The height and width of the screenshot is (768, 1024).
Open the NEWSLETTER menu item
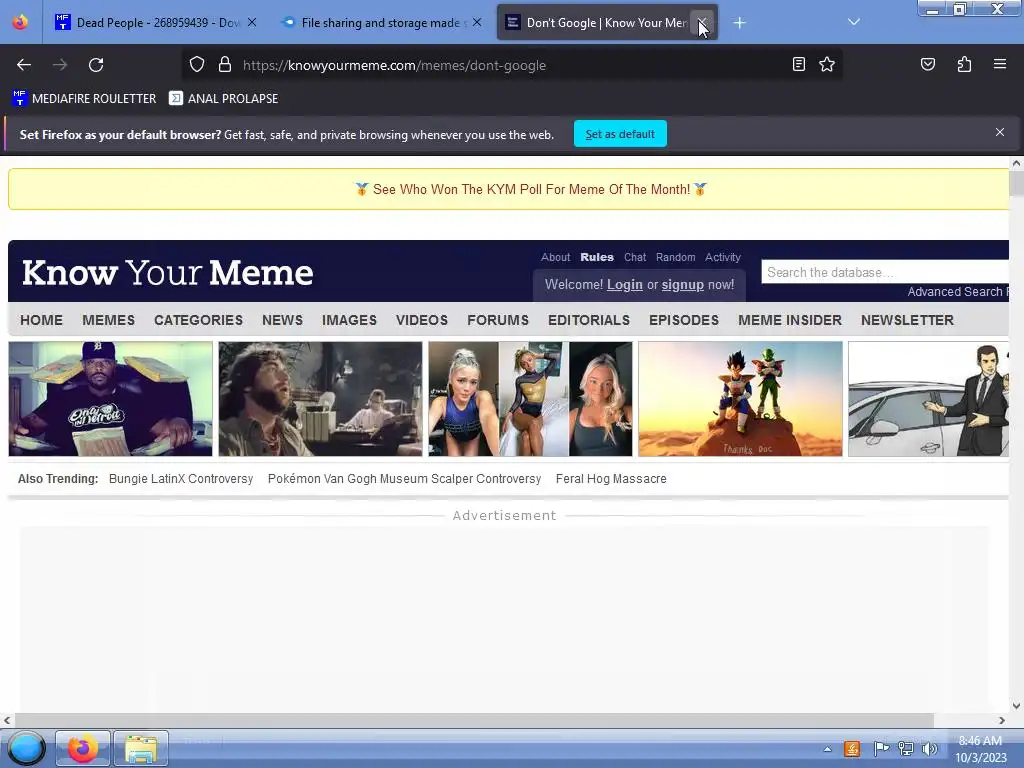(907, 320)
